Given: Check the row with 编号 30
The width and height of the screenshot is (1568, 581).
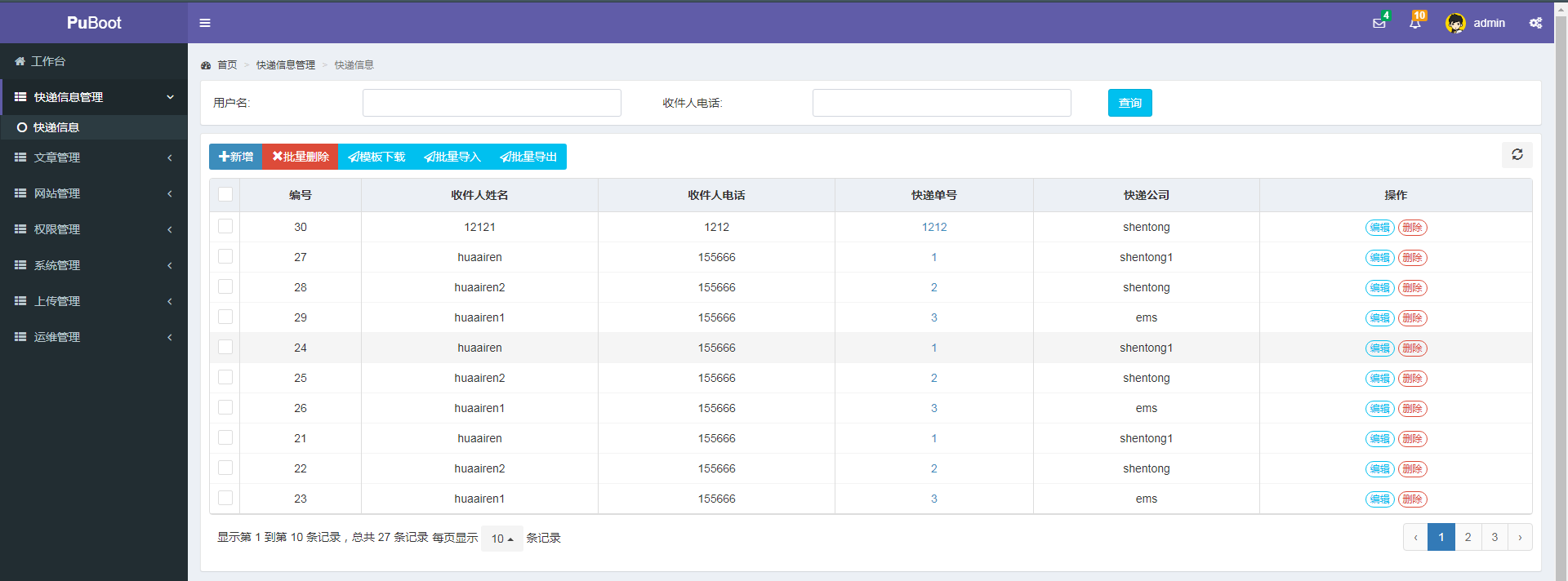Looking at the screenshot, I should [225, 226].
